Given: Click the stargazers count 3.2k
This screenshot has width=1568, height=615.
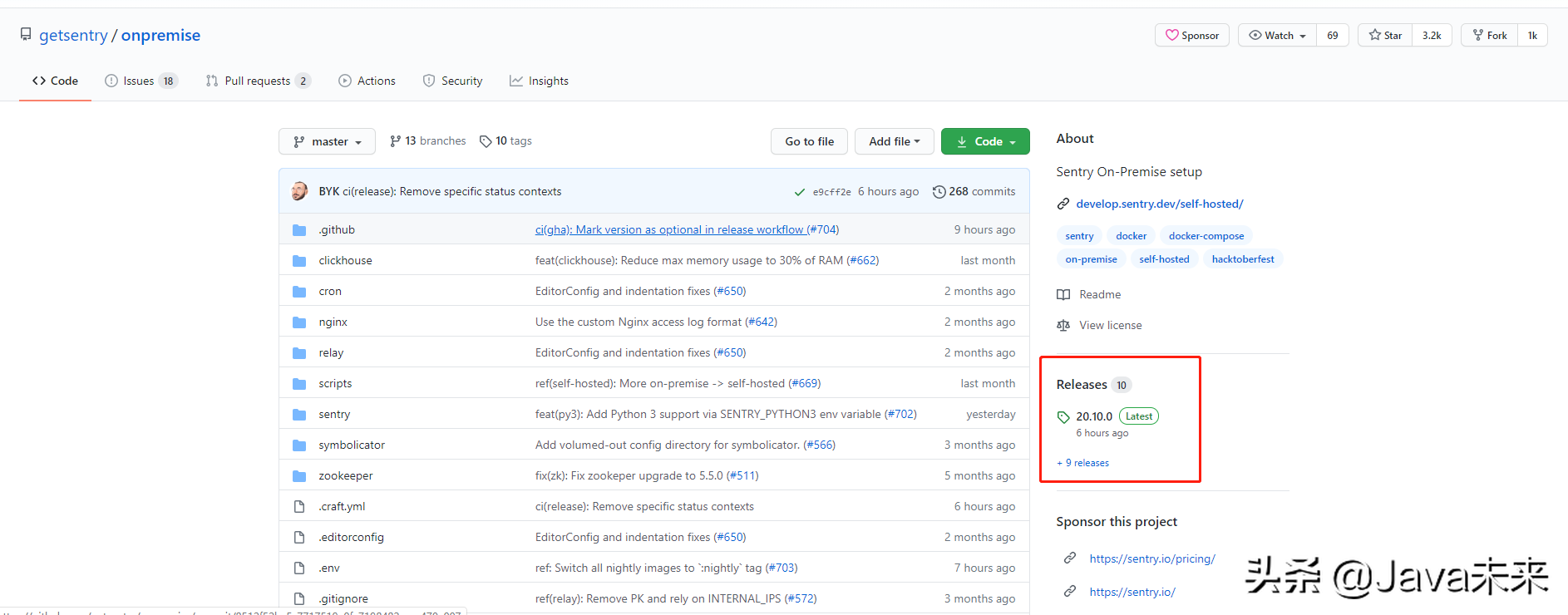Looking at the screenshot, I should tap(1432, 35).
